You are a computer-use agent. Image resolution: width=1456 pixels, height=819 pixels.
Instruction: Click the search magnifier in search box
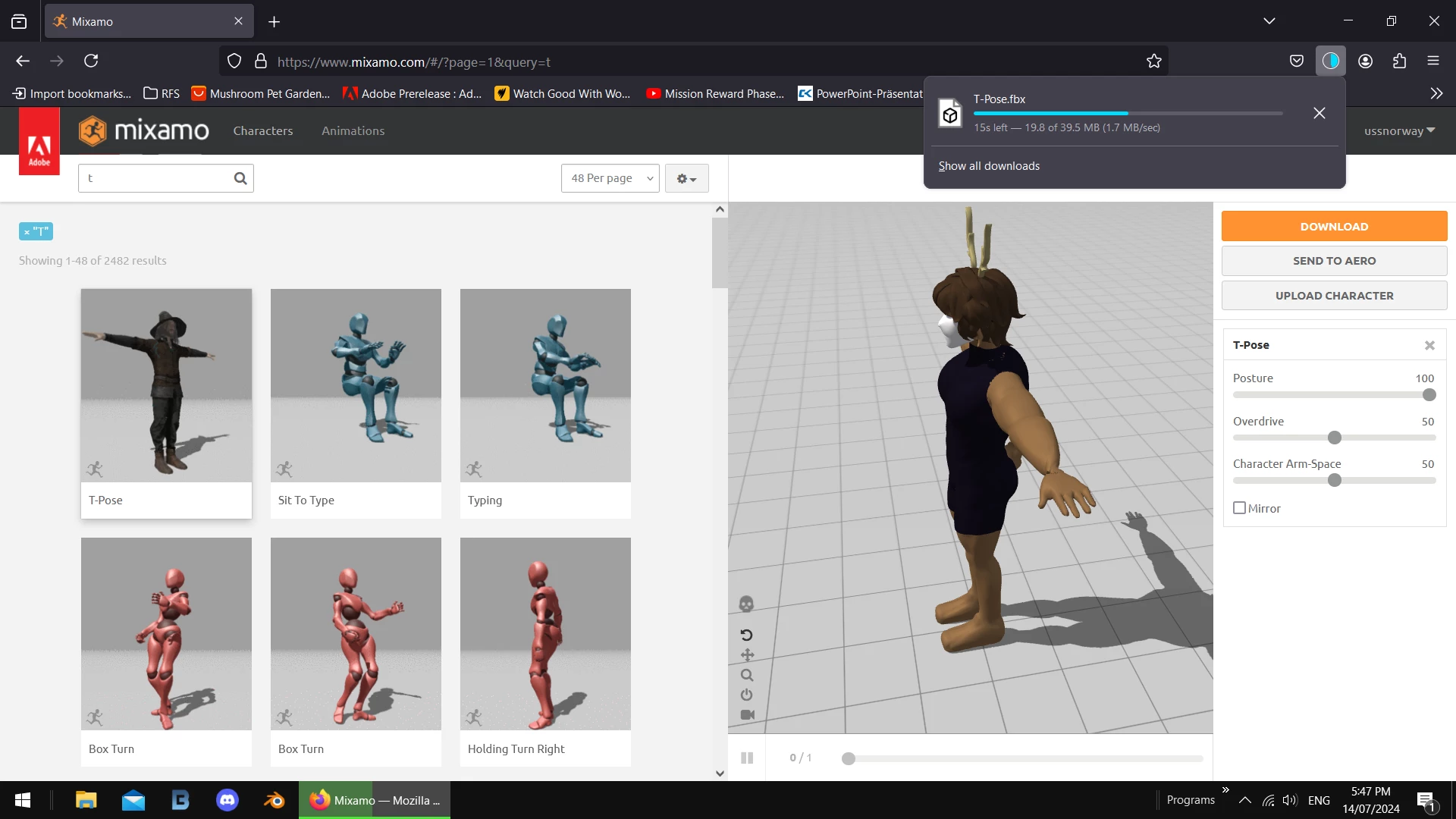(240, 178)
